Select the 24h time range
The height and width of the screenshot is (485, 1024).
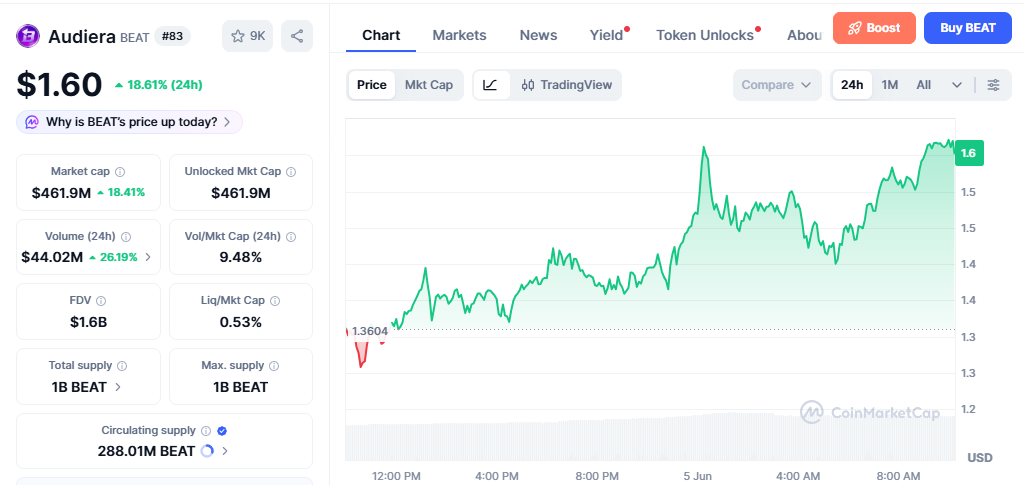pos(852,85)
